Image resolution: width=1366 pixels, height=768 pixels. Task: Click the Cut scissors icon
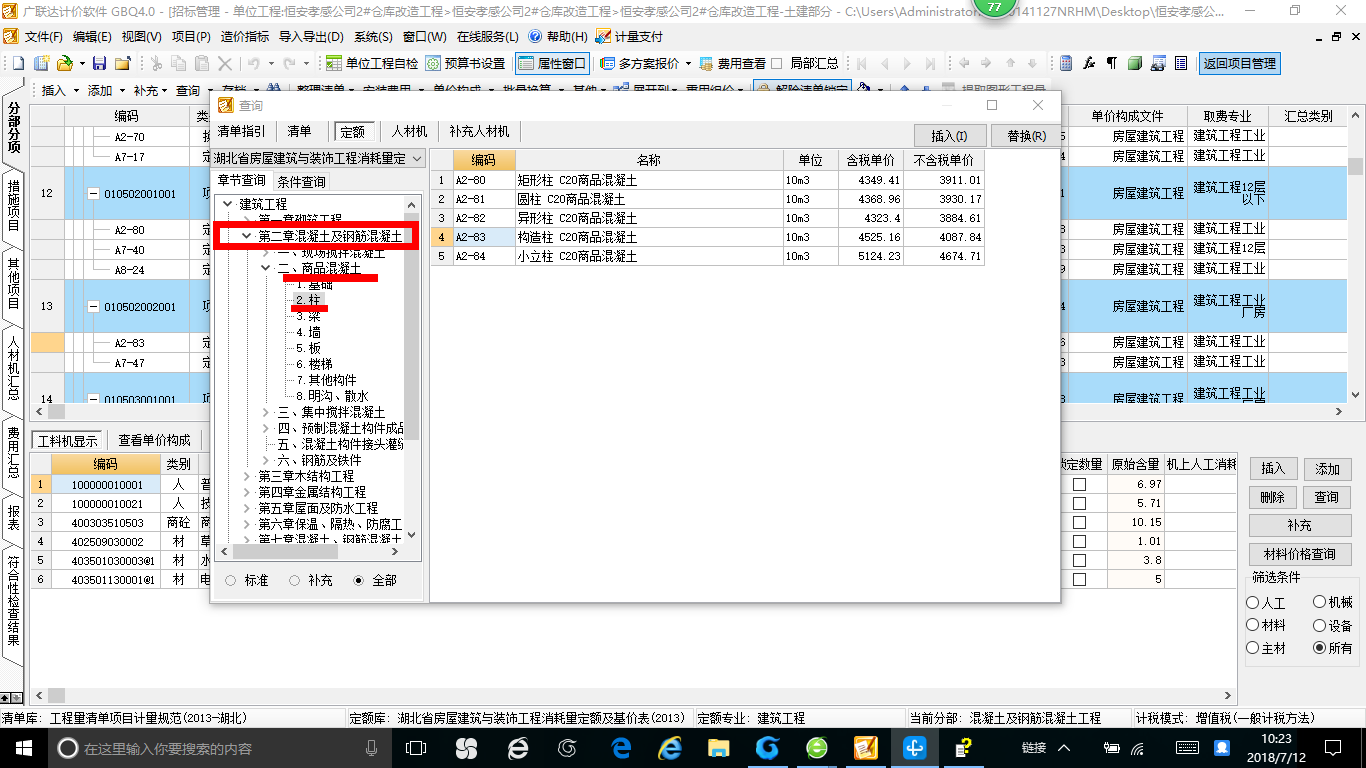156,63
